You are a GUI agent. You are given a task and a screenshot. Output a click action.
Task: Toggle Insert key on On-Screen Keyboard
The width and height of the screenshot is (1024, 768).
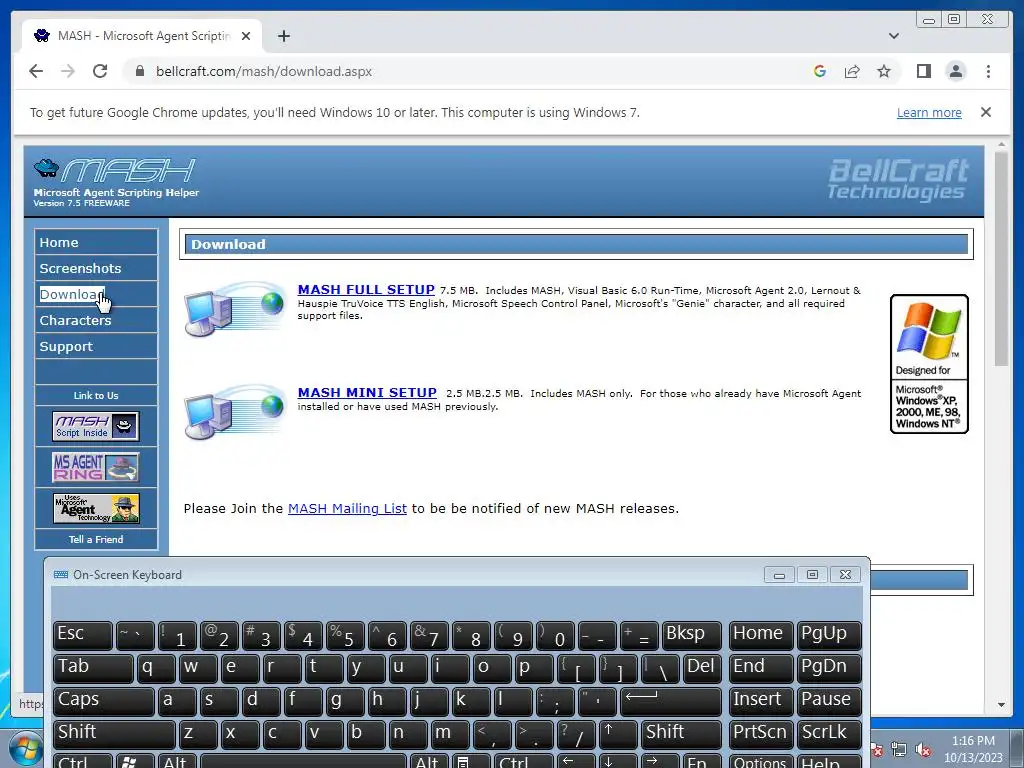761,701
